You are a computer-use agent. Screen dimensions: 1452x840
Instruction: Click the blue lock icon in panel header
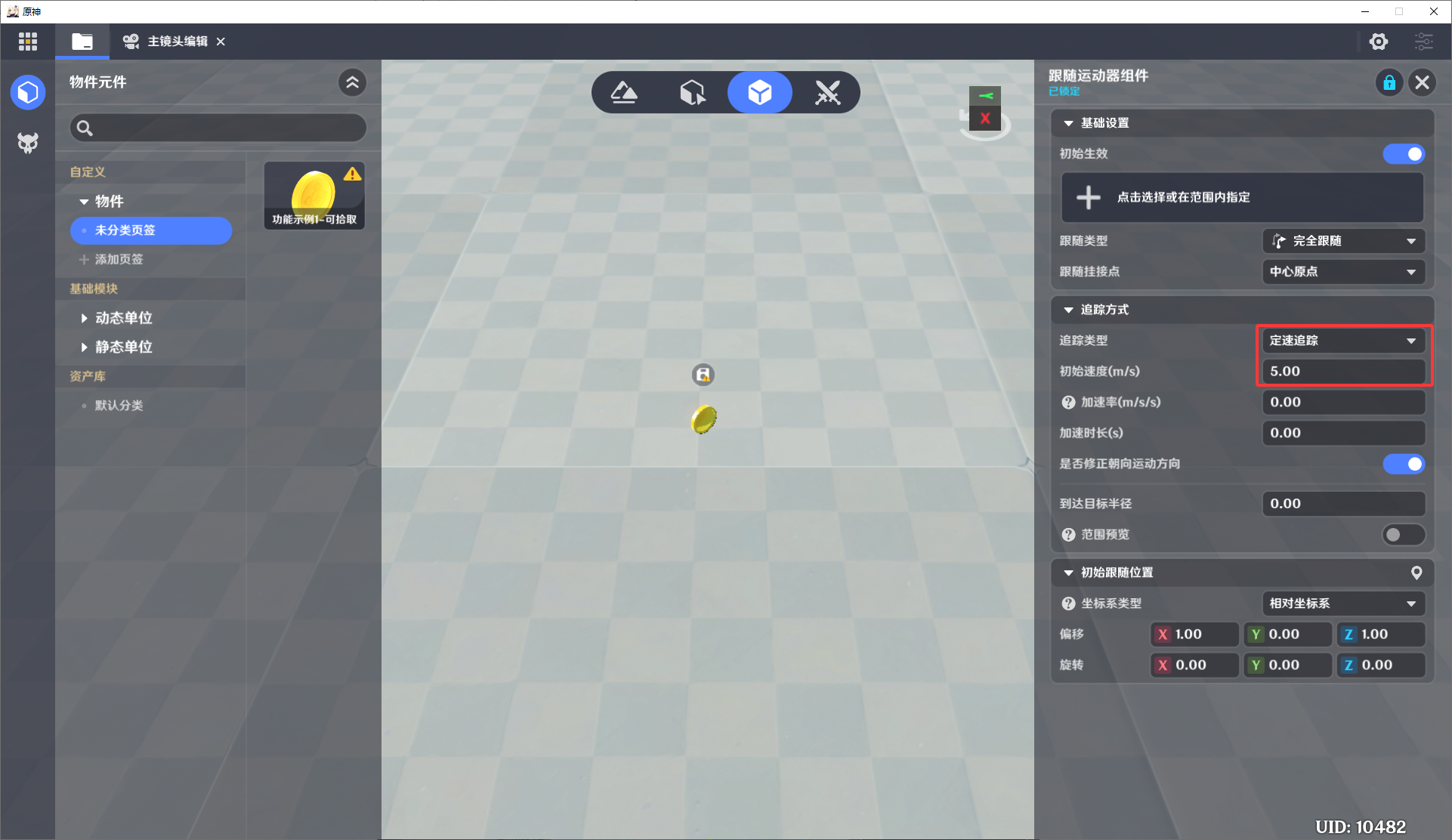(1389, 82)
